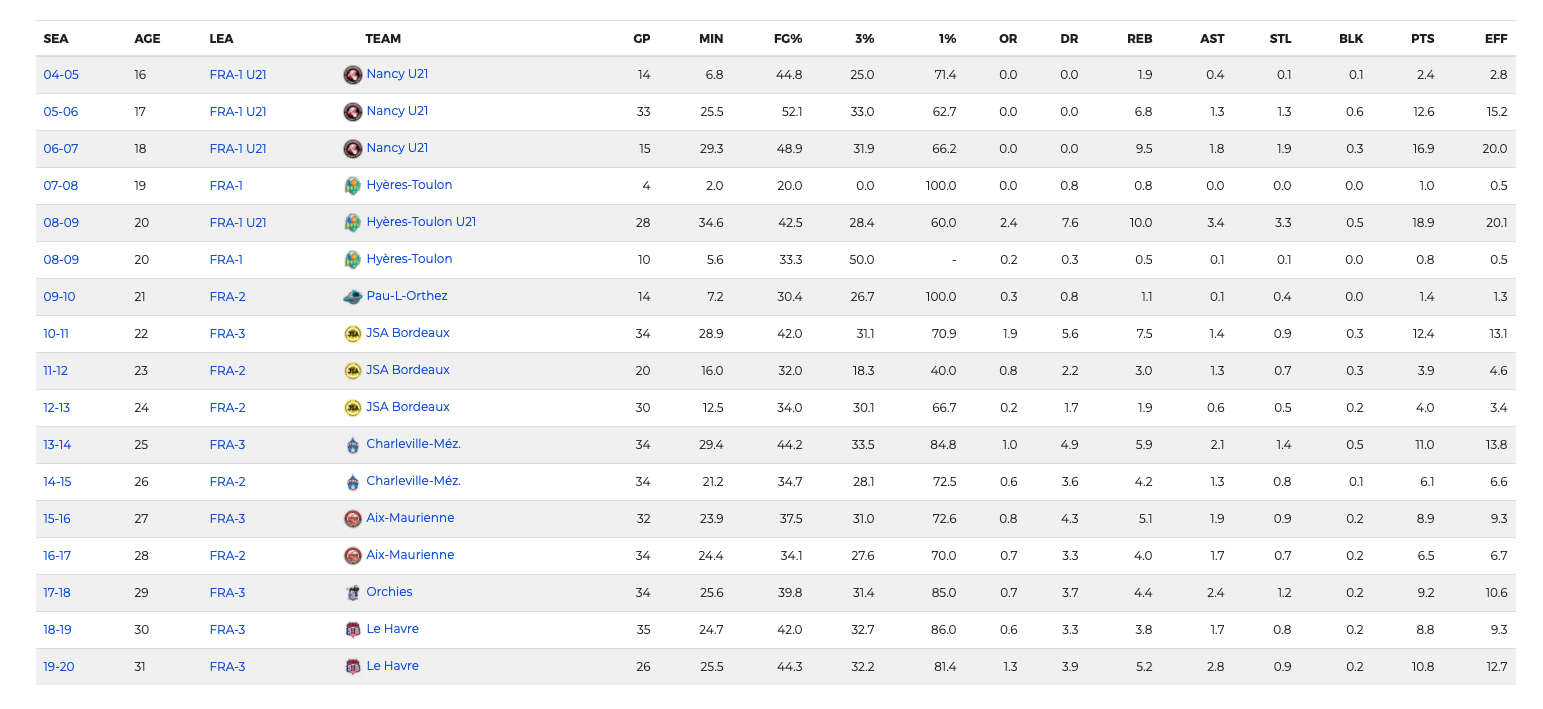Click the REB column header
This screenshot has width=1543, height=709.
1139,39
